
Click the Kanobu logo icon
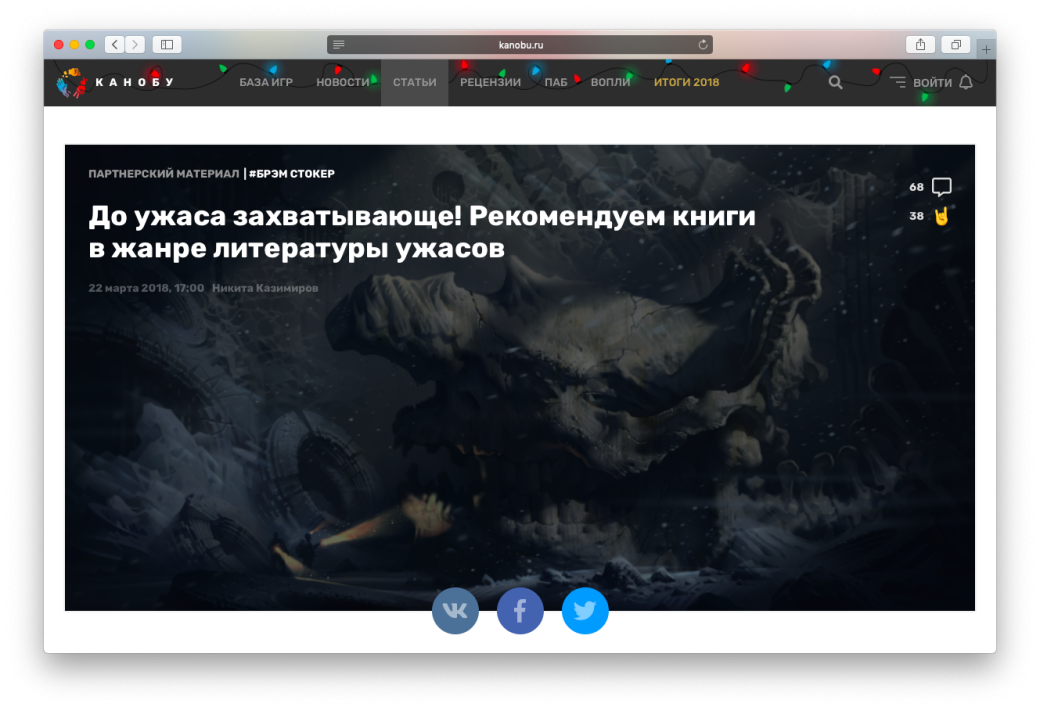(72, 83)
